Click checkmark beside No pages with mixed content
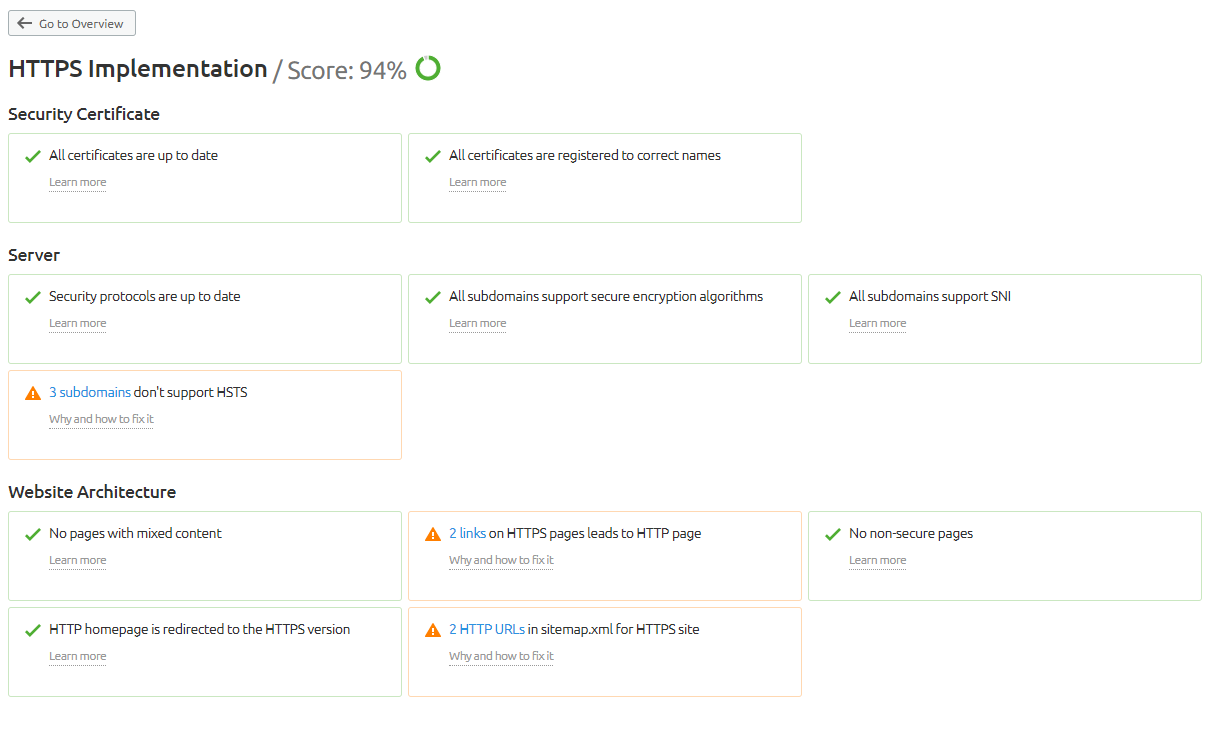The image size is (1220, 743). pos(33,535)
